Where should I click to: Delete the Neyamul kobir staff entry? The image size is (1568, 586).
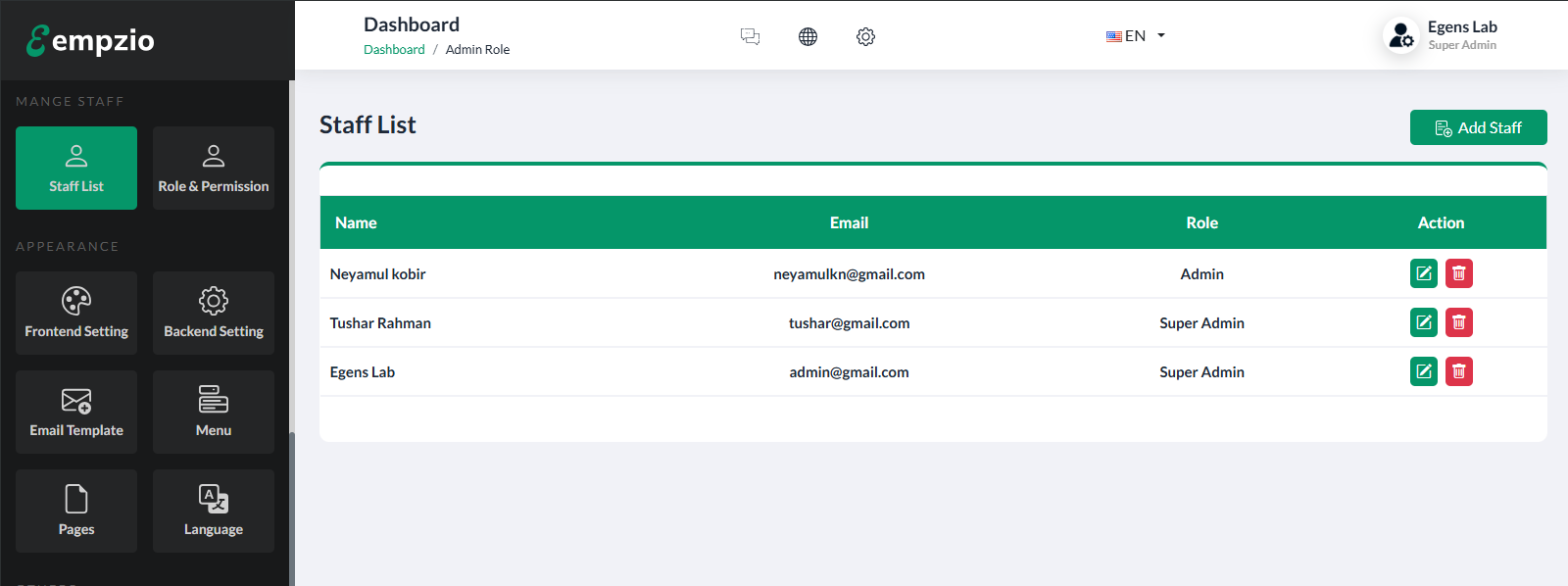pyautogui.click(x=1458, y=273)
